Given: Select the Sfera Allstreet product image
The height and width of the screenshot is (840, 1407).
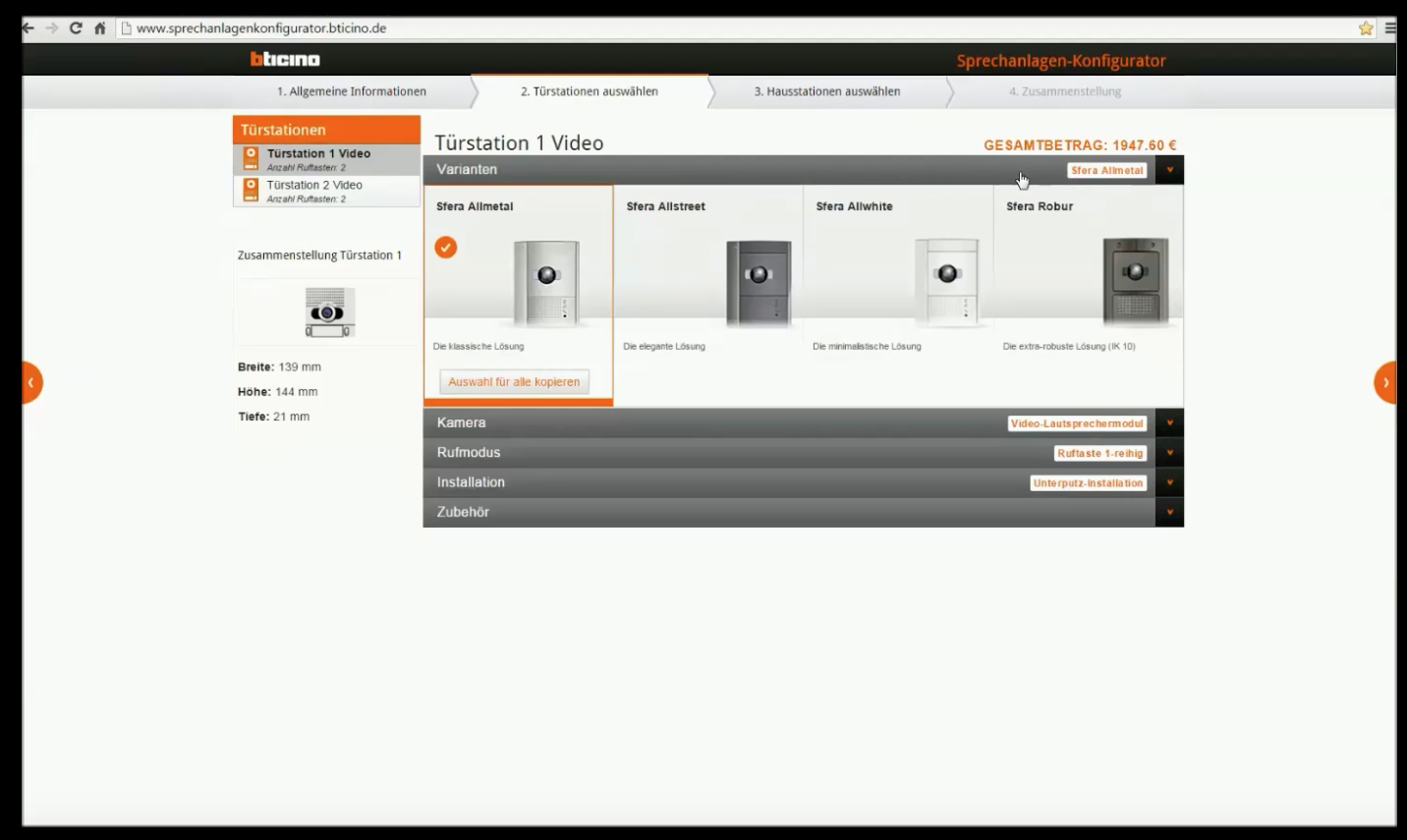Looking at the screenshot, I should click(758, 283).
